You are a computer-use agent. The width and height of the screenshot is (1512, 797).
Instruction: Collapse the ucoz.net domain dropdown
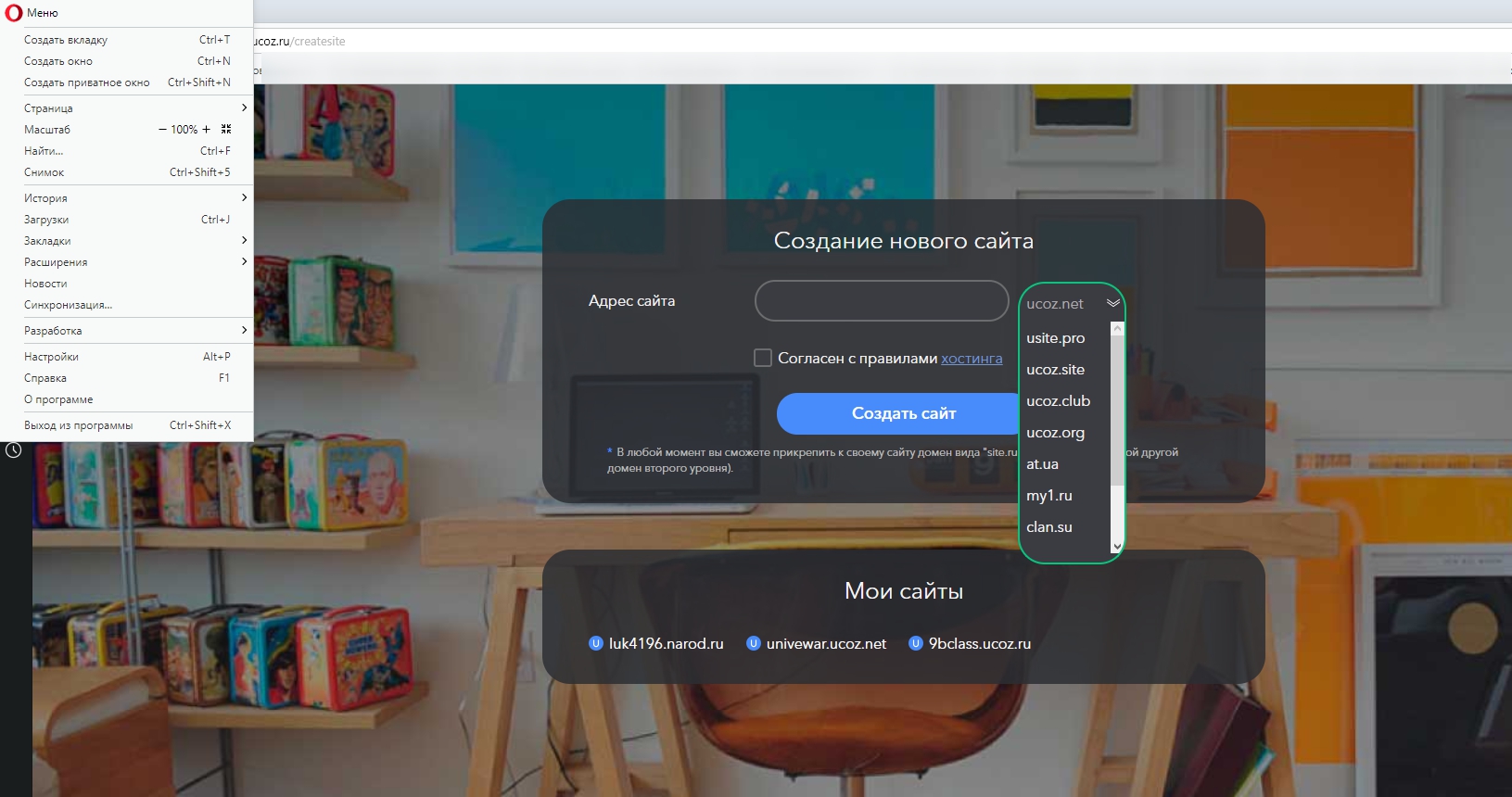point(1112,303)
